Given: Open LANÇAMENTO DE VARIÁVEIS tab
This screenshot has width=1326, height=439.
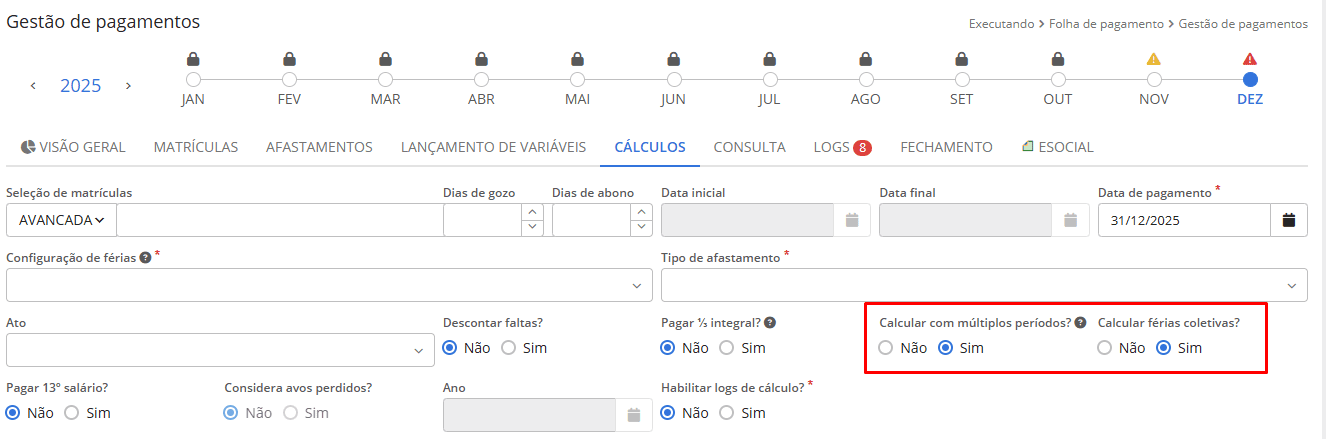Looking at the screenshot, I should tap(493, 147).
